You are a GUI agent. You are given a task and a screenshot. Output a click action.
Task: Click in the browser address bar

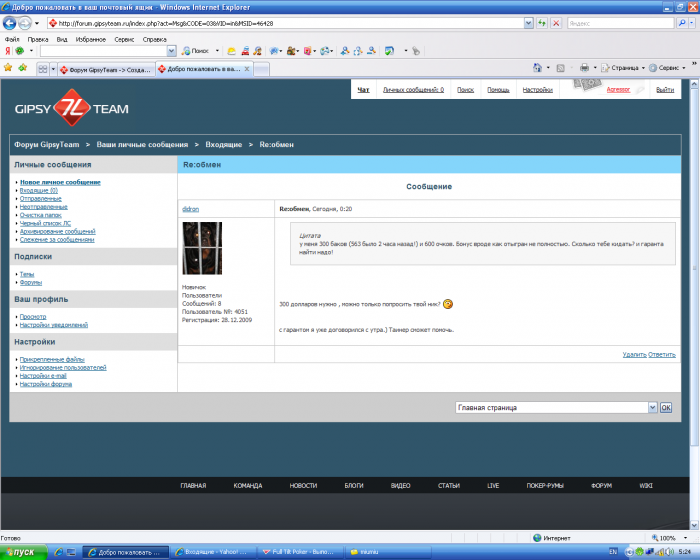(x=286, y=23)
